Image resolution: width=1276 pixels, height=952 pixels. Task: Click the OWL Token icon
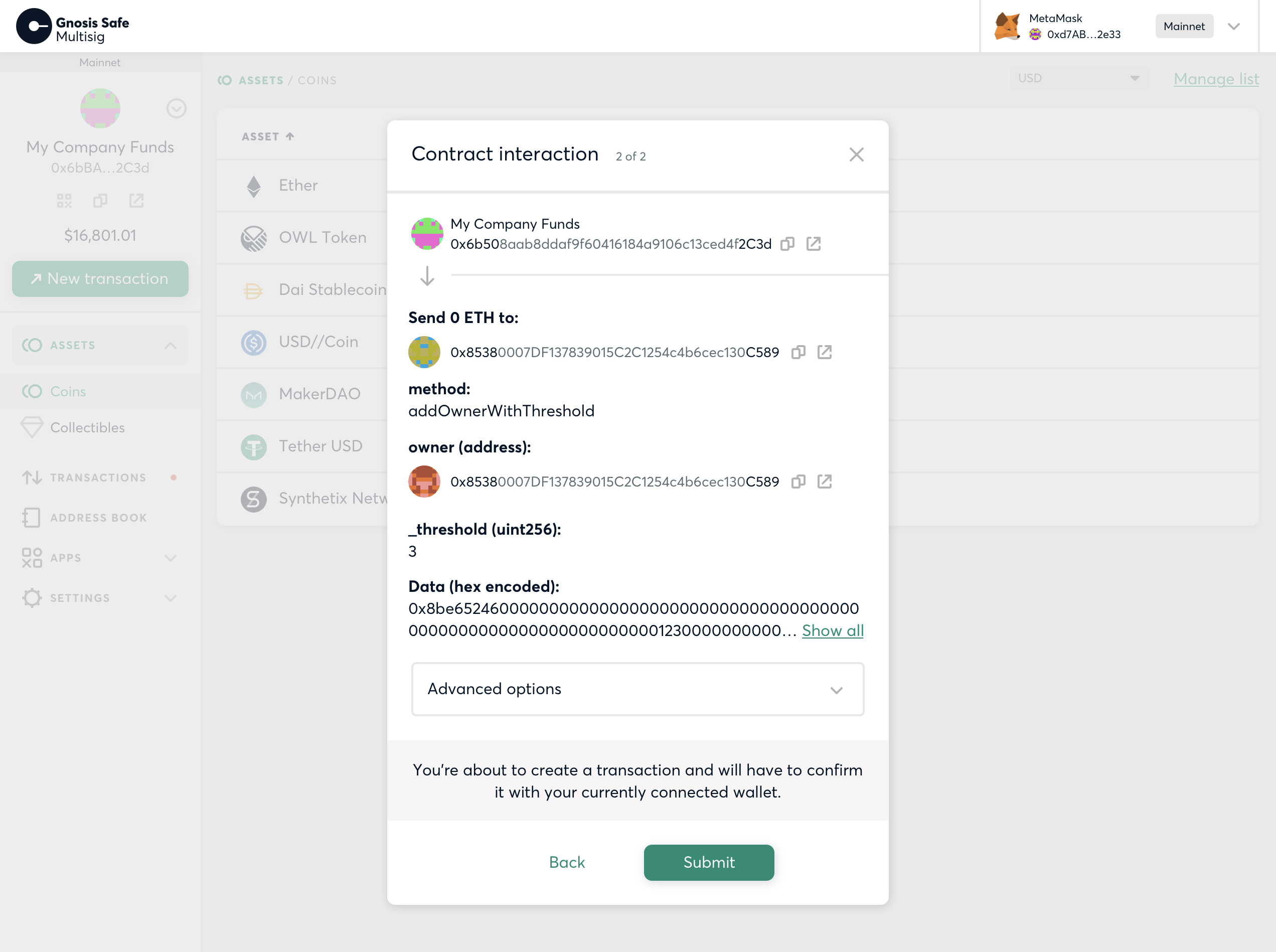coord(254,238)
